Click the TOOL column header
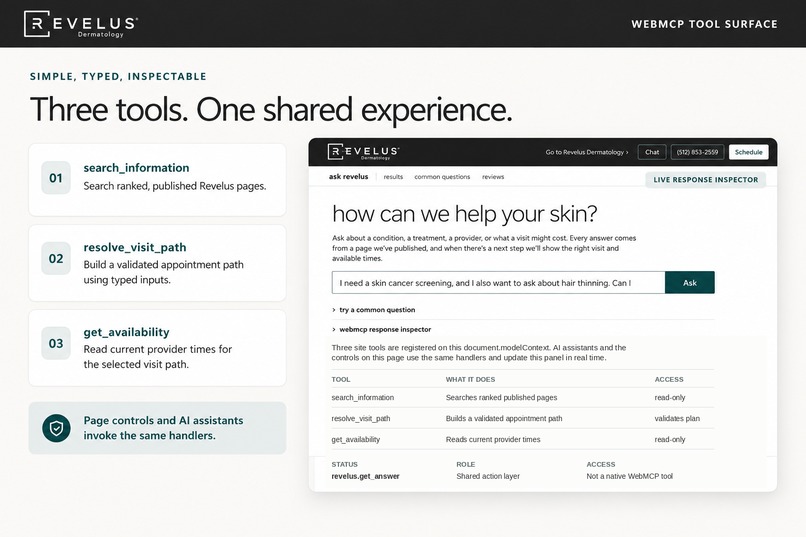806x537 pixels. point(341,379)
